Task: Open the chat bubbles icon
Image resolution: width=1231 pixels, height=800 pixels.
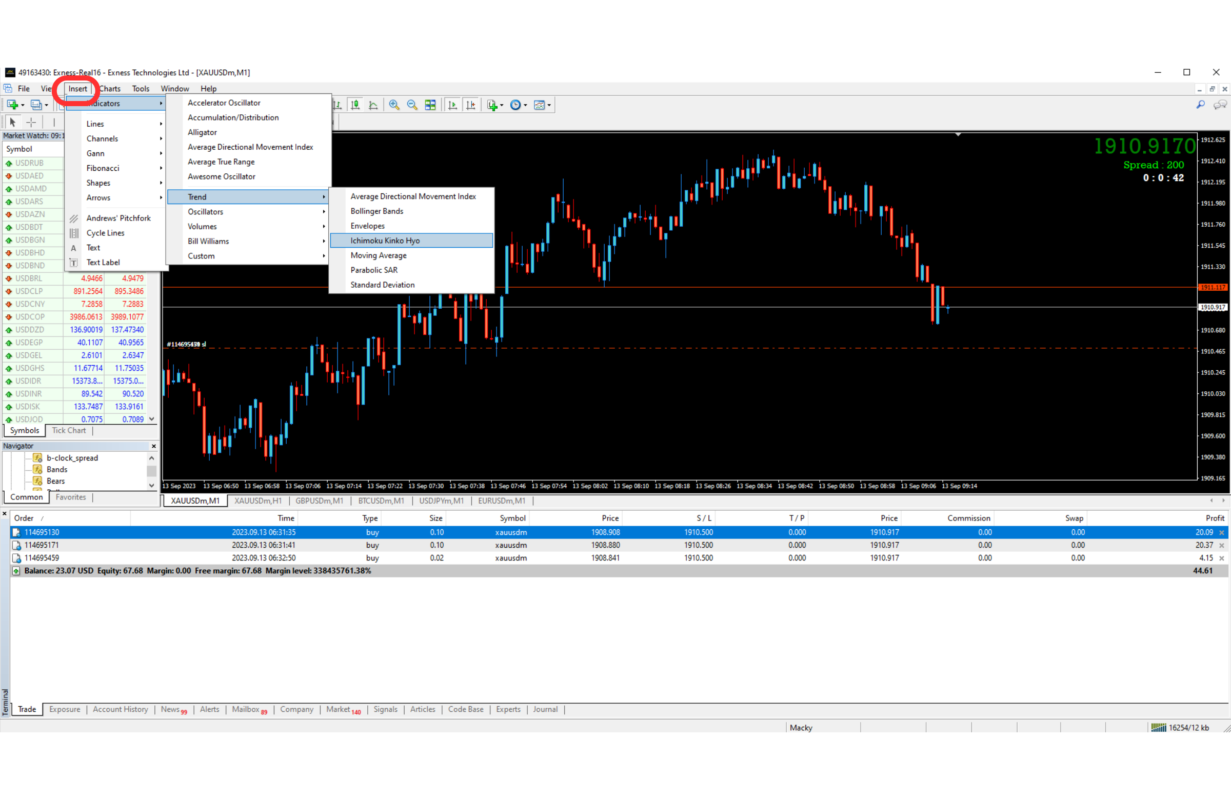Action: point(1220,104)
